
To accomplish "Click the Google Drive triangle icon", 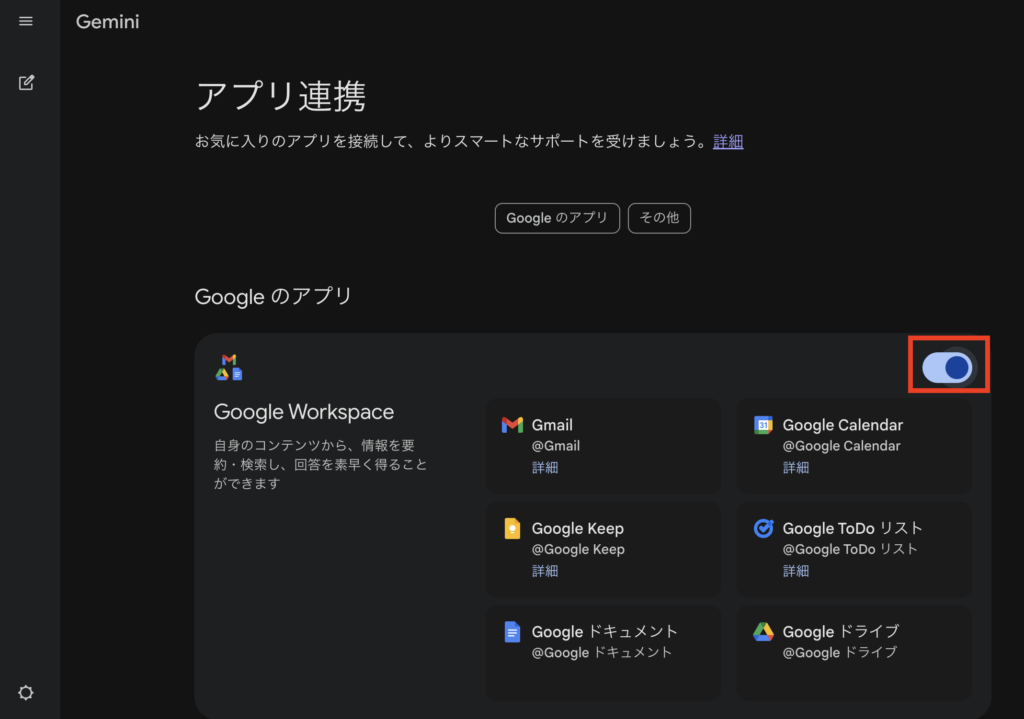I will click(x=763, y=632).
